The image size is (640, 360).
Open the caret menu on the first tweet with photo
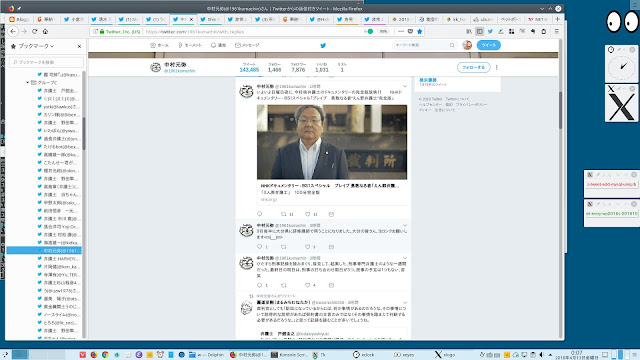pyautogui.click(x=404, y=87)
